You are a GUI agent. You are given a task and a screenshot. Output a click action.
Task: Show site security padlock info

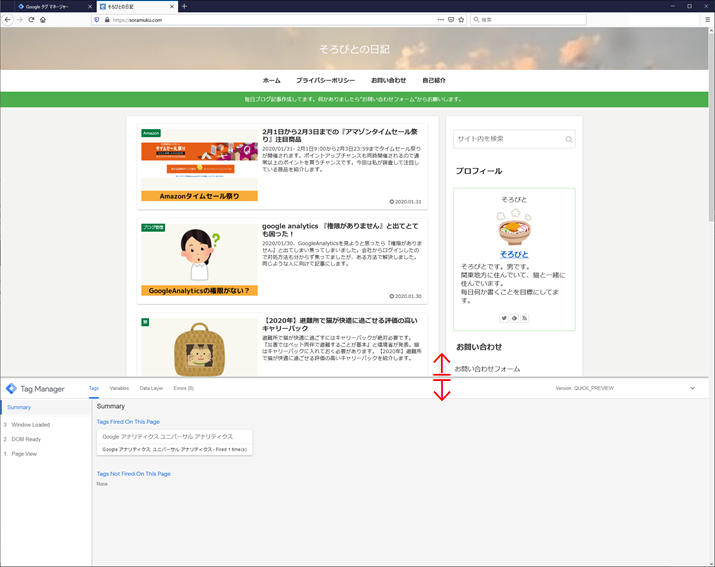107,20
